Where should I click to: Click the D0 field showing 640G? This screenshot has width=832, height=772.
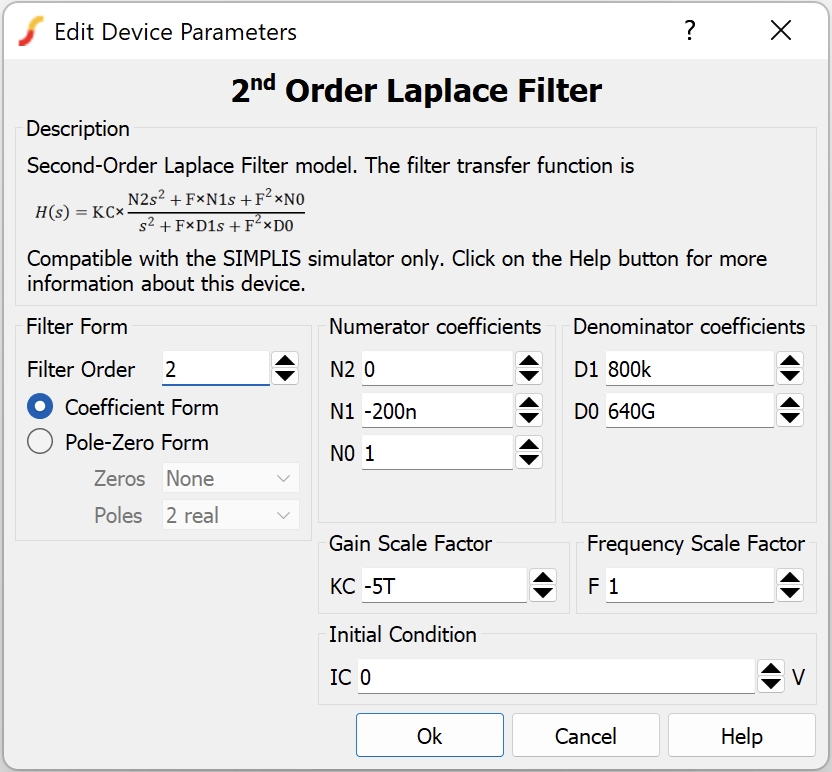tap(690, 411)
